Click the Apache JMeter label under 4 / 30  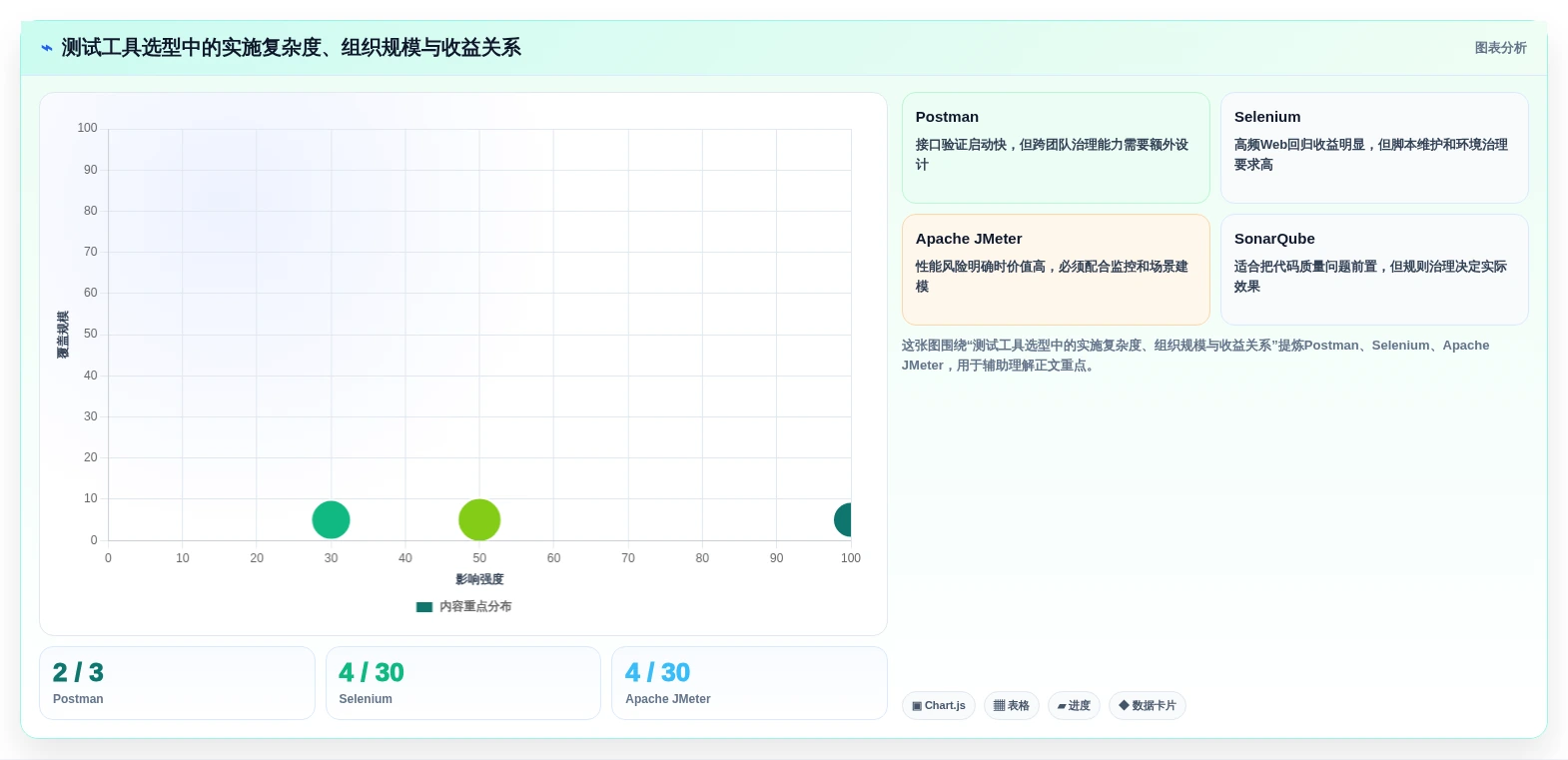(x=668, y=699)
